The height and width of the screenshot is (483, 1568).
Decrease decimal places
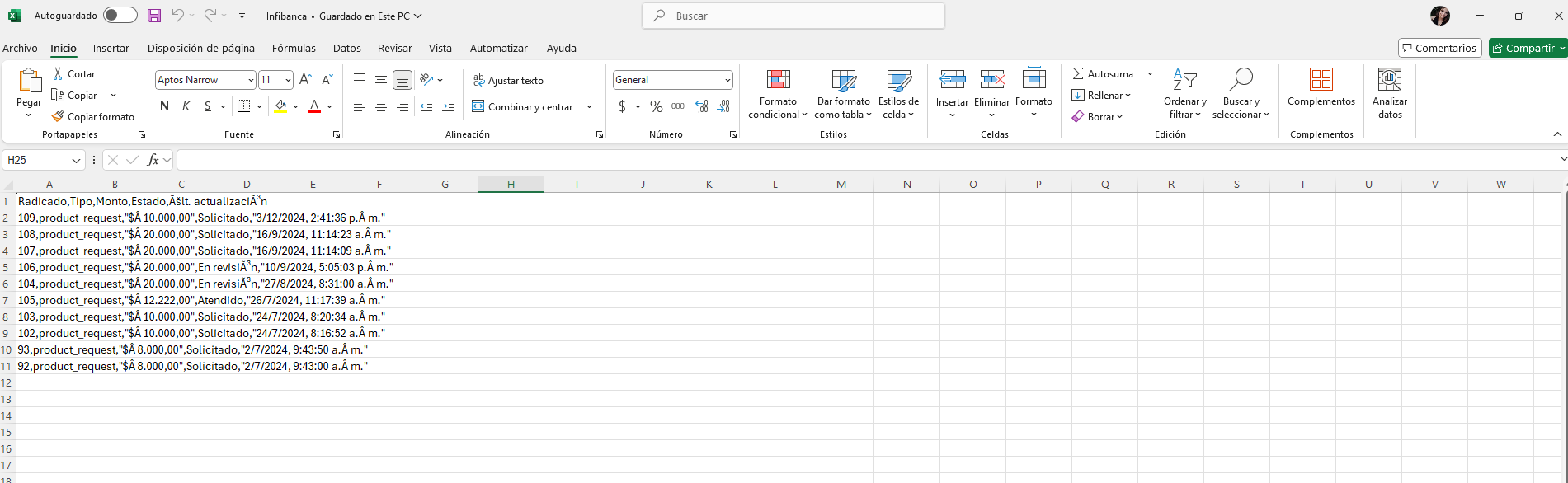click(x=723, y=106)
